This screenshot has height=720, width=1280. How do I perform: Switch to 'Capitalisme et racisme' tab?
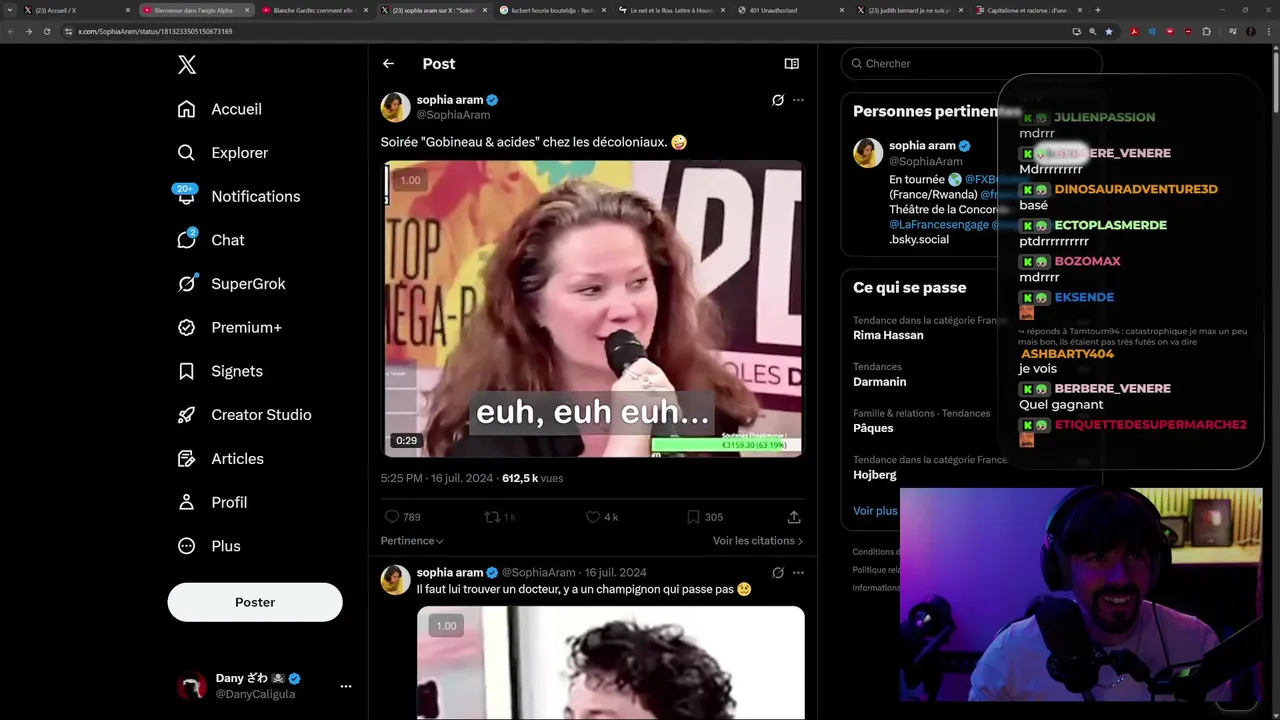[1028, 10]
